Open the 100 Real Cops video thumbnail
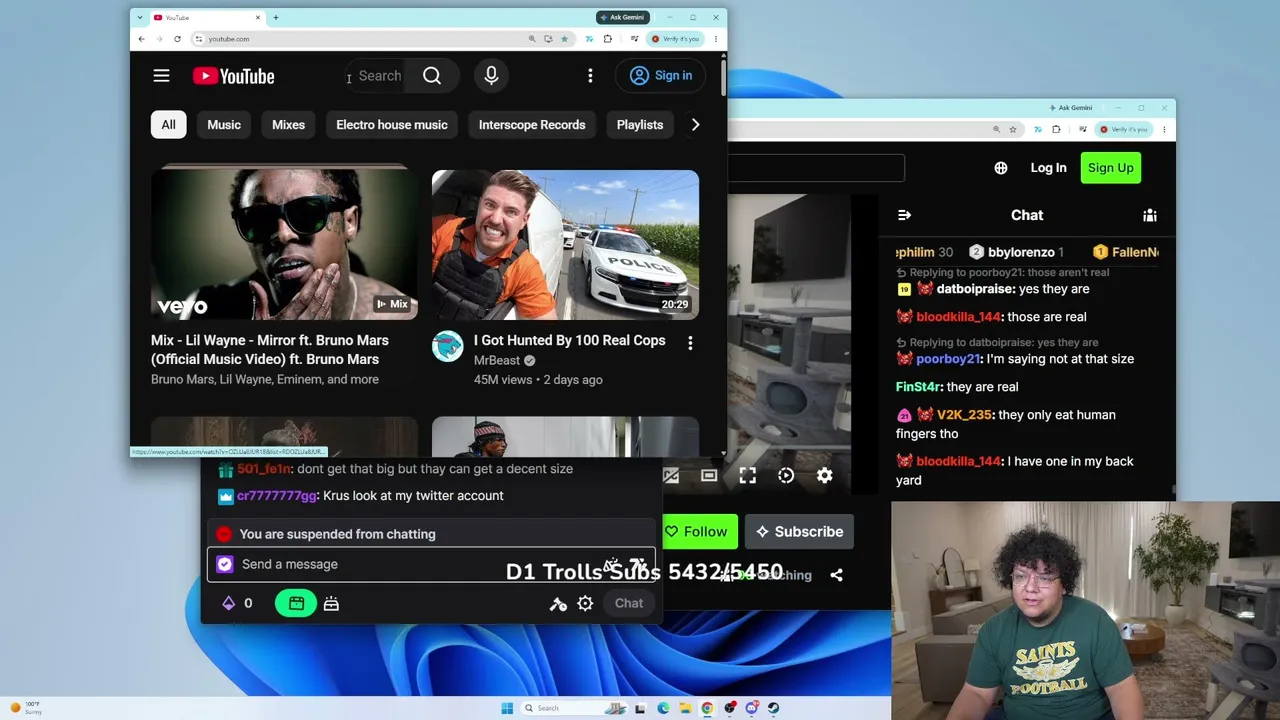Image resolution: width=1280 pixels, height=720 pixels. tap(565, 244)
